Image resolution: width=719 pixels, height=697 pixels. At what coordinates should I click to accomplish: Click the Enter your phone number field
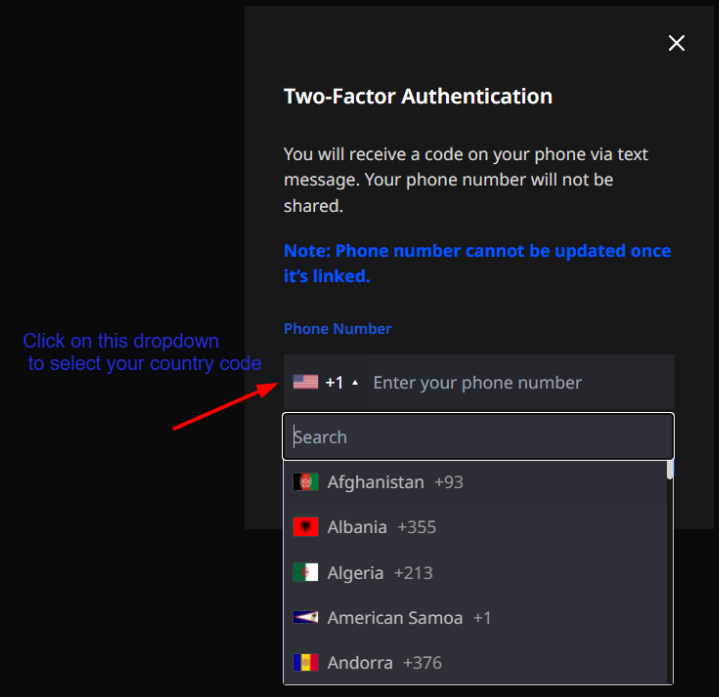point(518,383)
